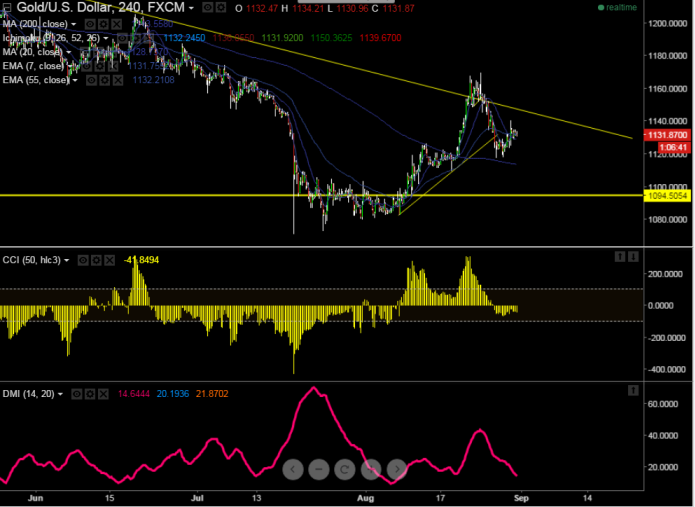Reset chart view with circular arrow button
The width and height of the screenshot is (695, 507).
[344, 468]
